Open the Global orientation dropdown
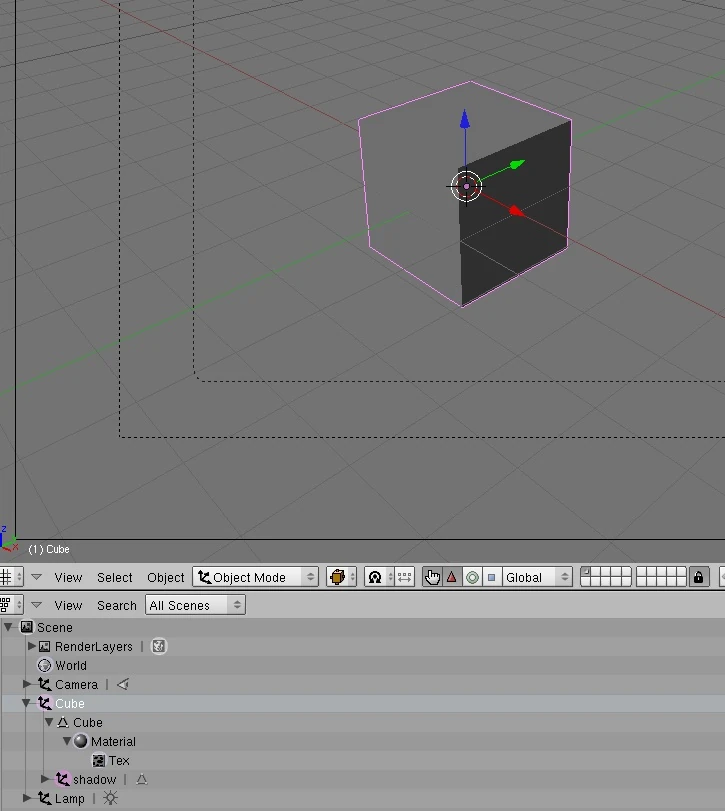 click(x=536, y=577)
